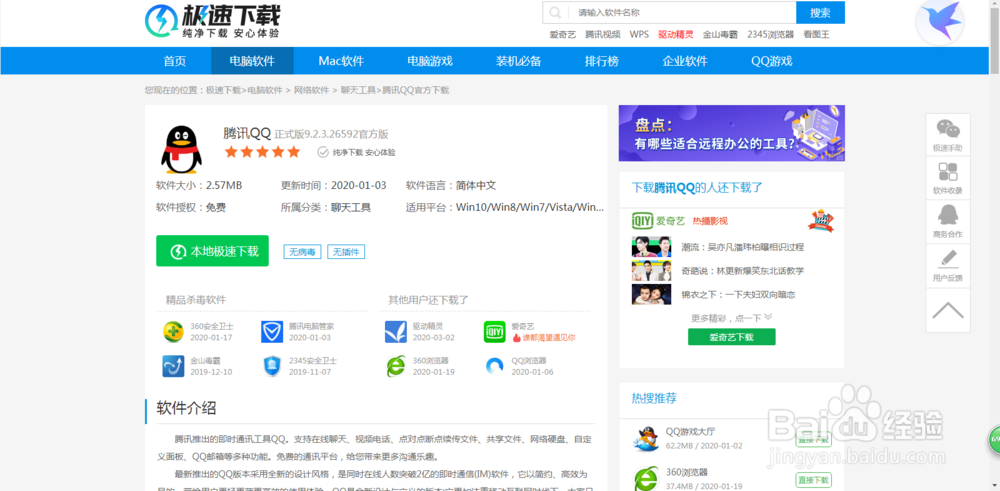Click 爱奇艺下载 green button
This screenshot has width=1000, height=491.
732,337
